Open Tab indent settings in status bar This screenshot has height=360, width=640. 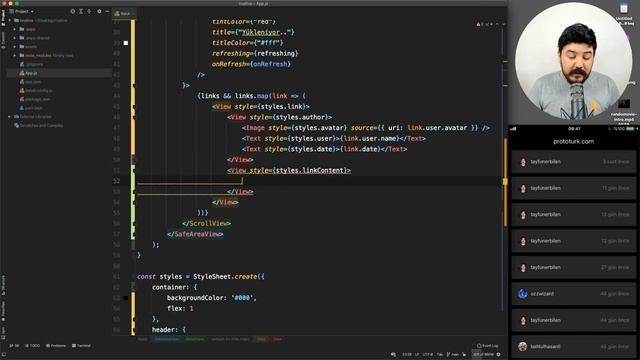coord(440,354)
